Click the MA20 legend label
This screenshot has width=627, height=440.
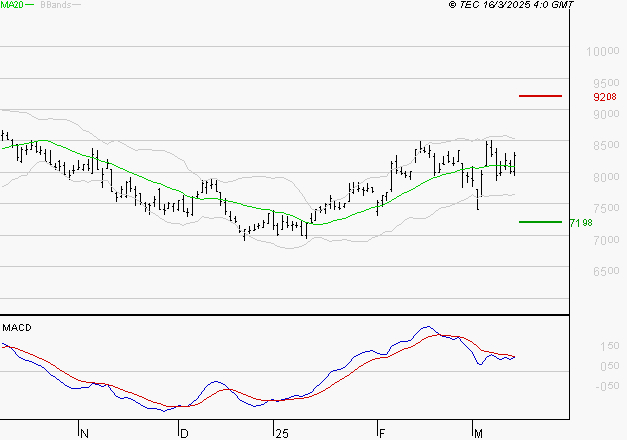pos(12,5)
